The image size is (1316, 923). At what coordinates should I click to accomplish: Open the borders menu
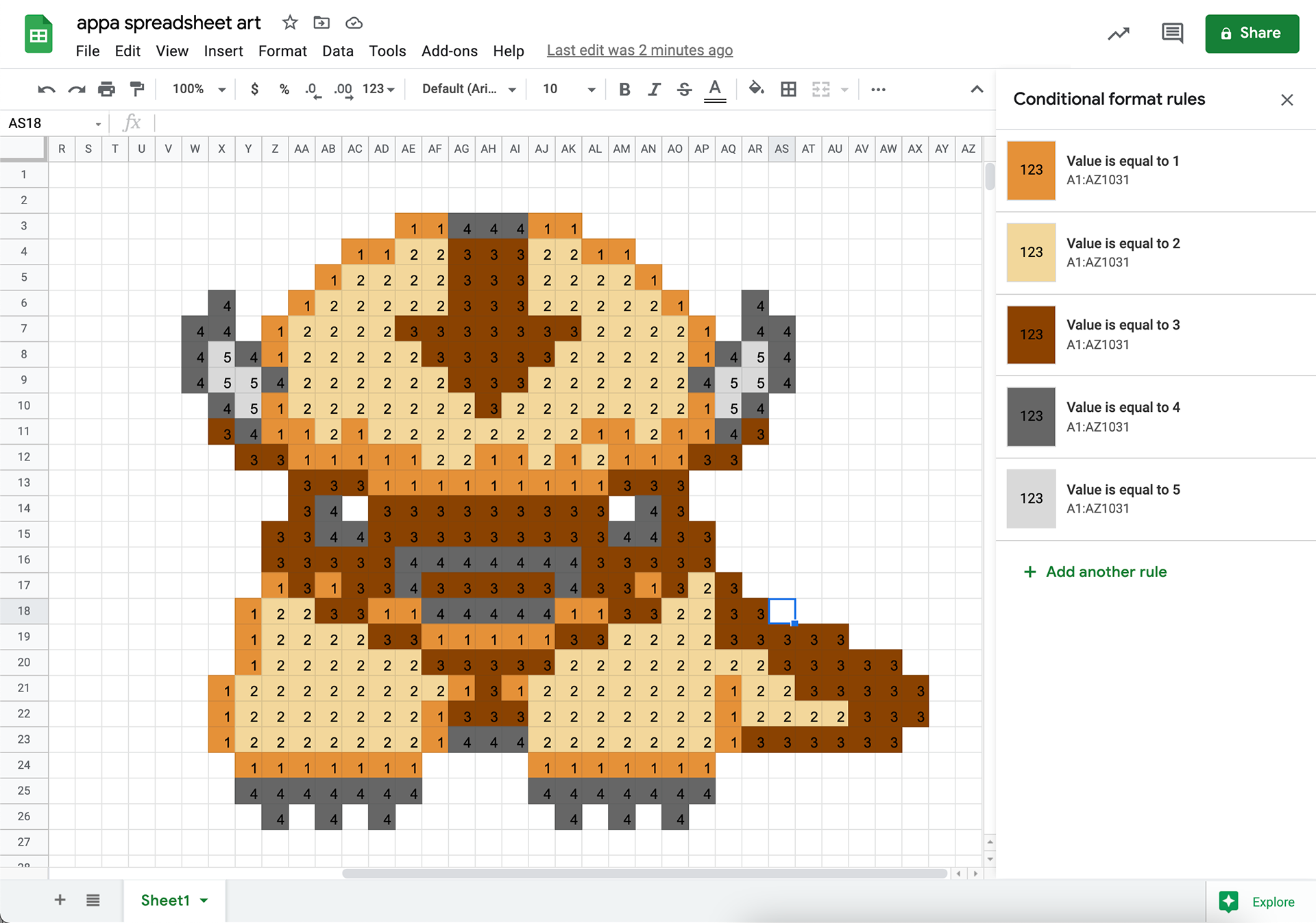788,89
